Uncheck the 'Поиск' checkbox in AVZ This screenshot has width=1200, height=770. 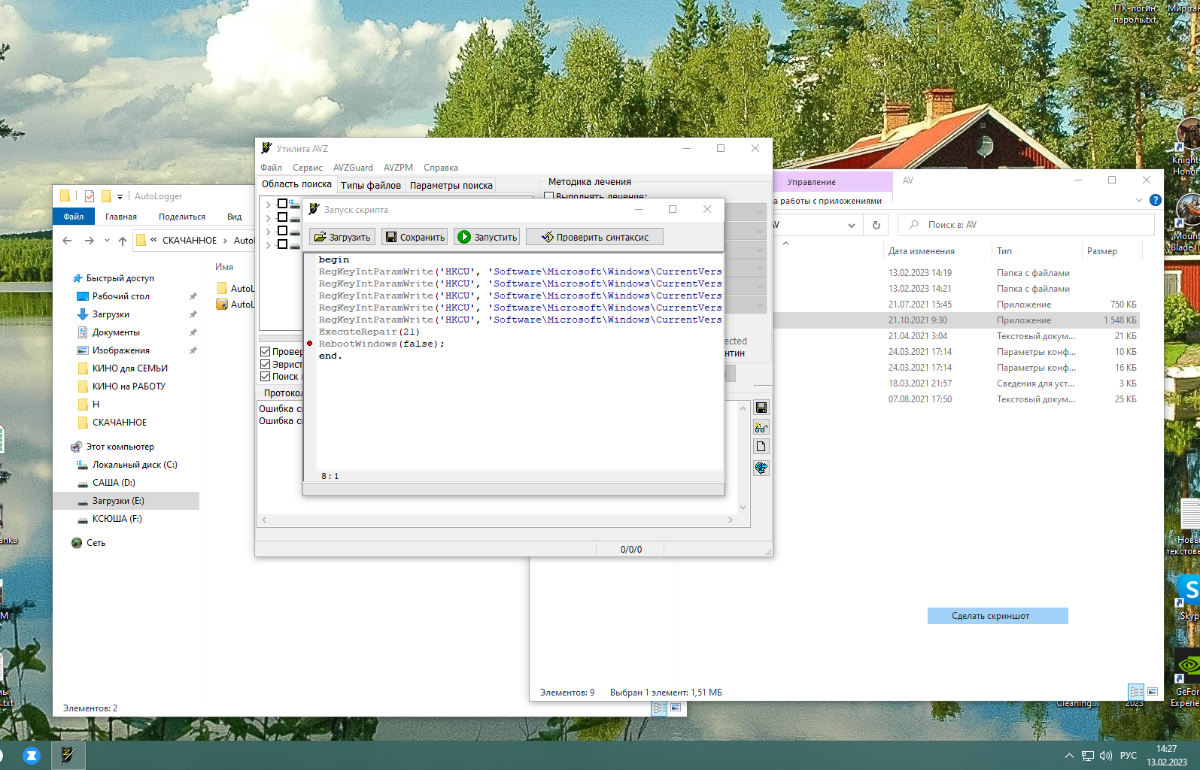coord(265,377)
